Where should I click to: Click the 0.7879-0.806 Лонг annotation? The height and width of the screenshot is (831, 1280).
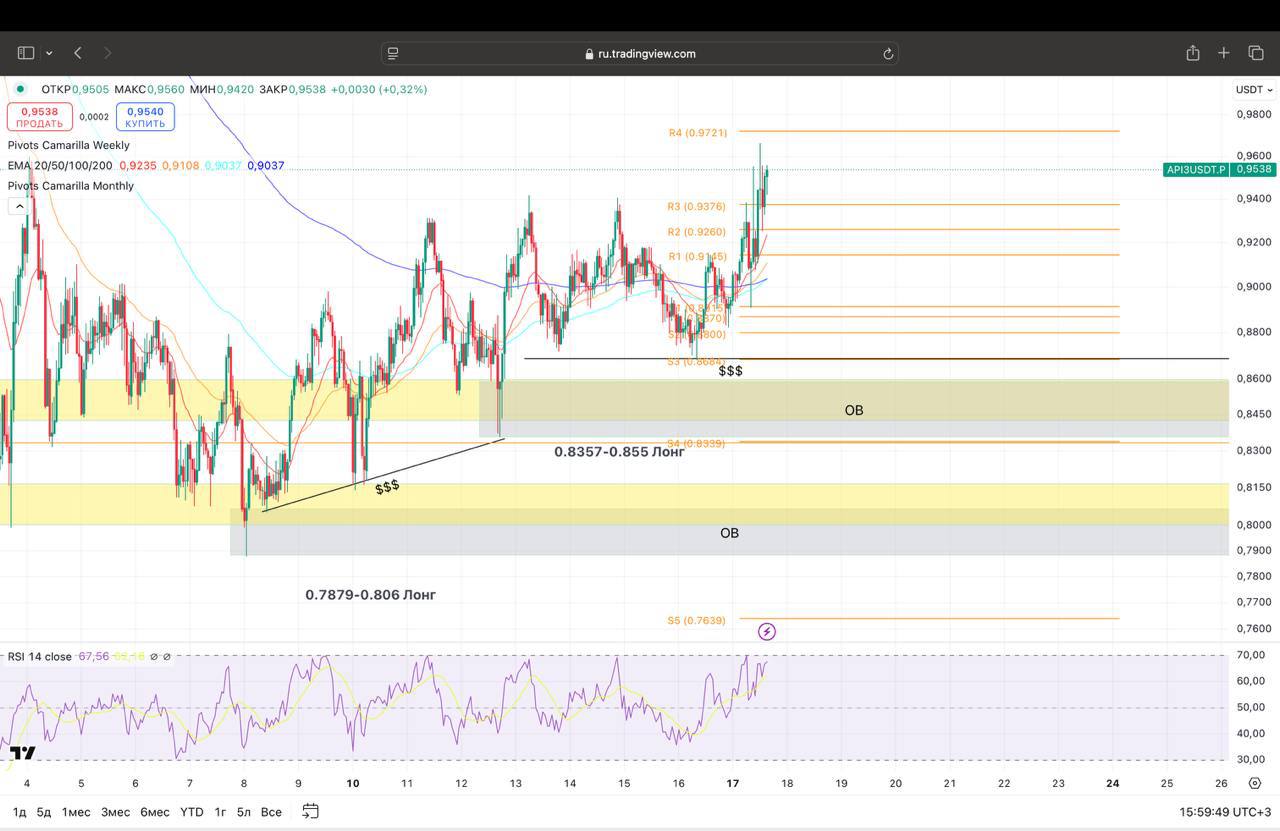coord(371,595)
